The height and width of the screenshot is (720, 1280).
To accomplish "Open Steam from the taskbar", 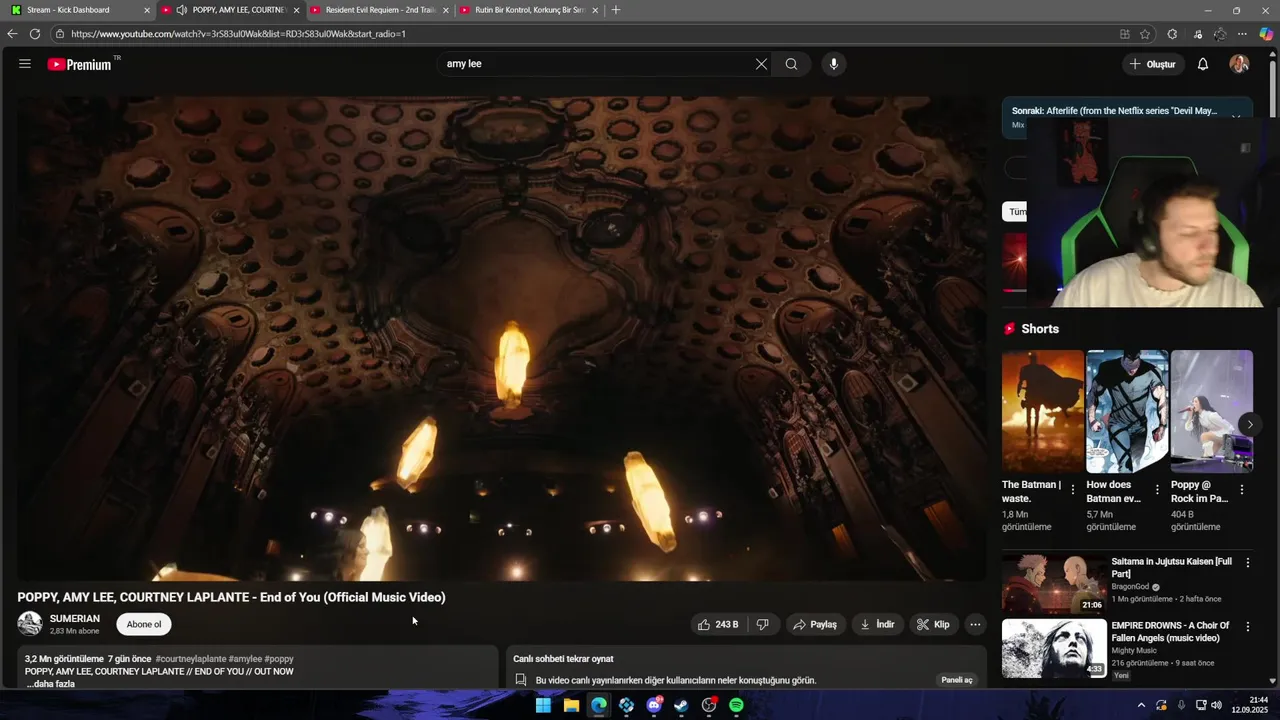I will click(x=681, y=705).
